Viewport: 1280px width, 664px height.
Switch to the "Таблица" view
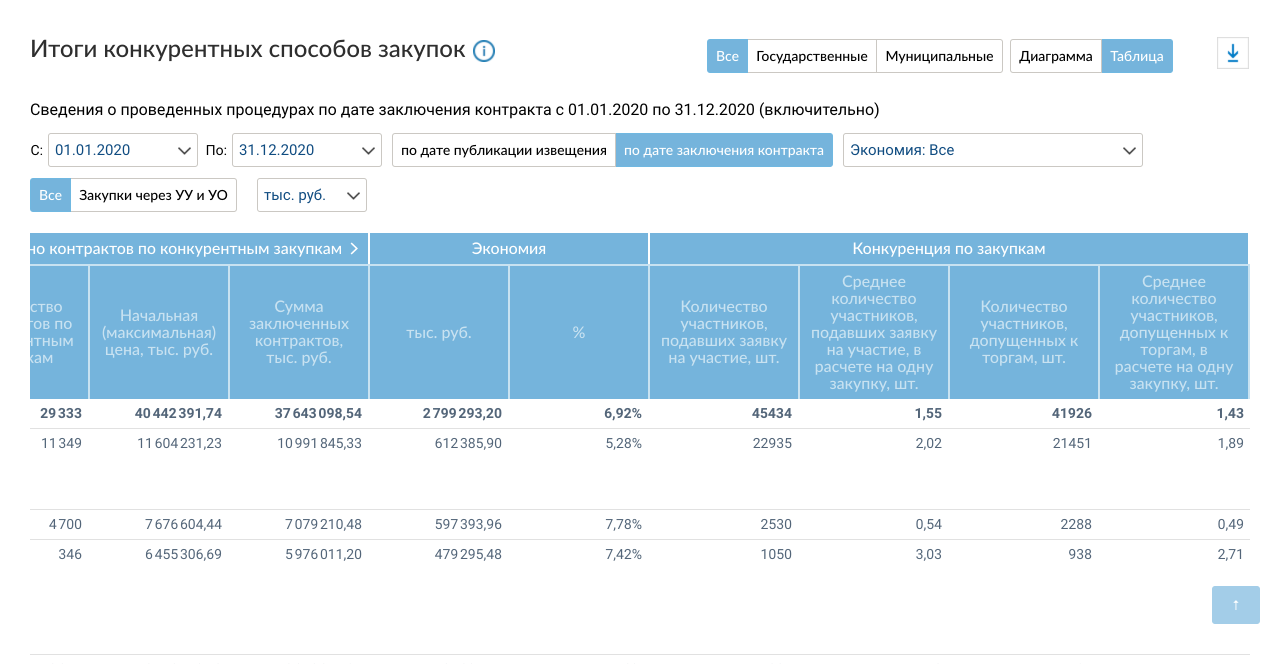coord(1136,56)
